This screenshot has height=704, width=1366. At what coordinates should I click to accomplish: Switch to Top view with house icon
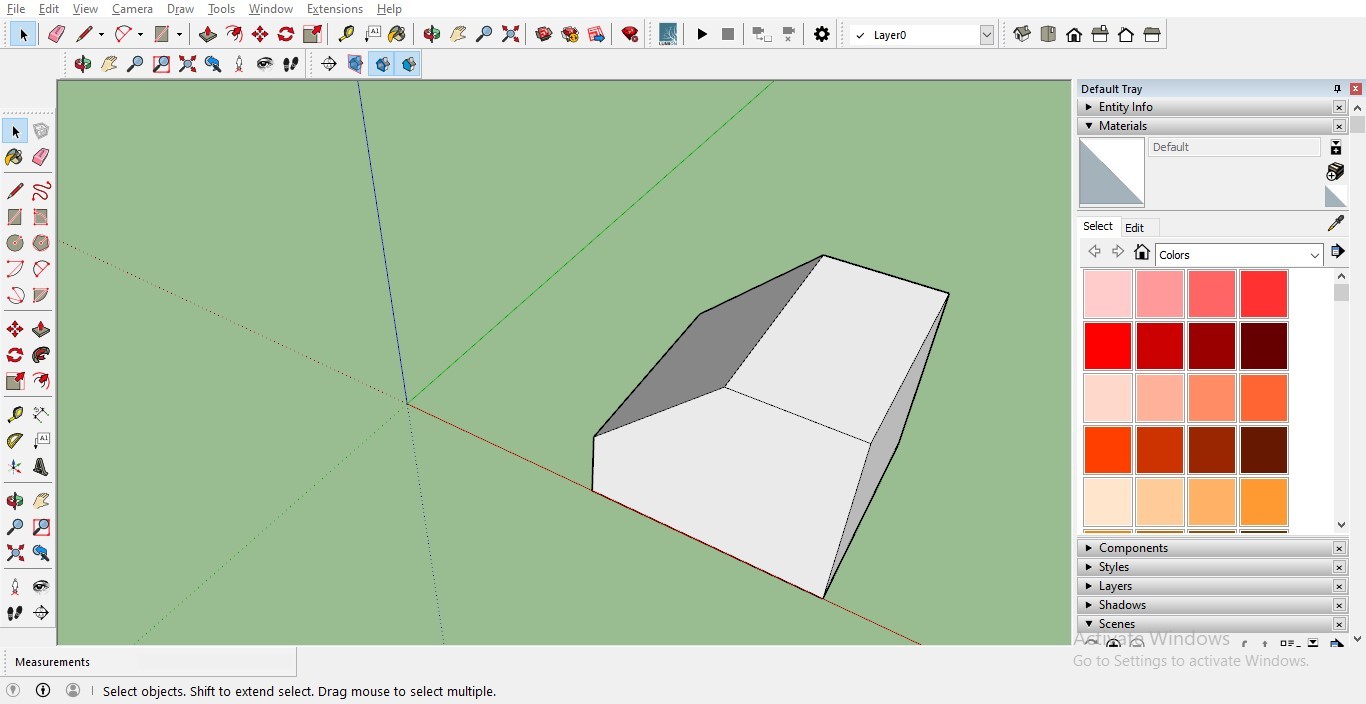[1048, 34]
